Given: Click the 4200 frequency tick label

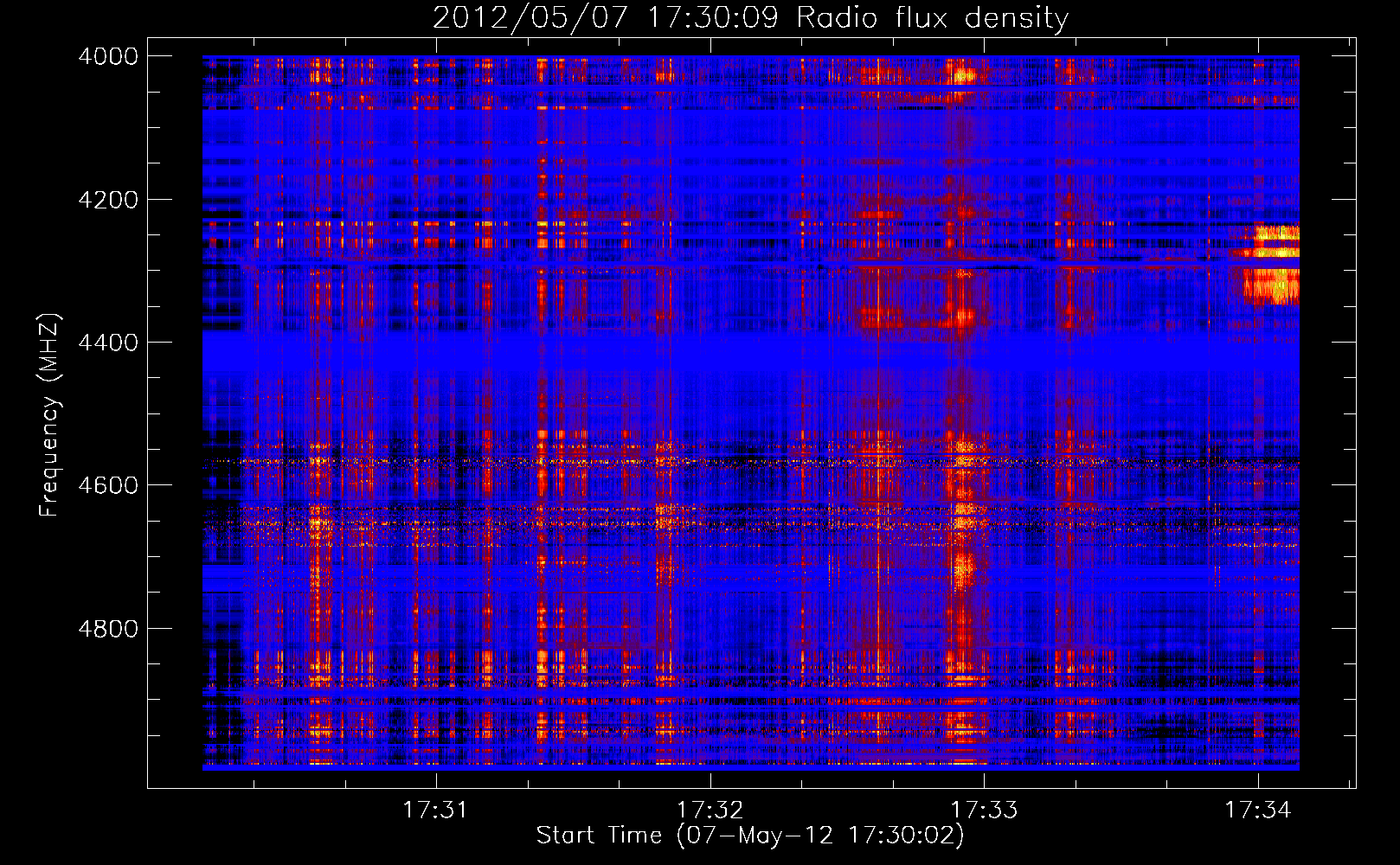Looking at the screenshot, I should (x=108, y=200).
